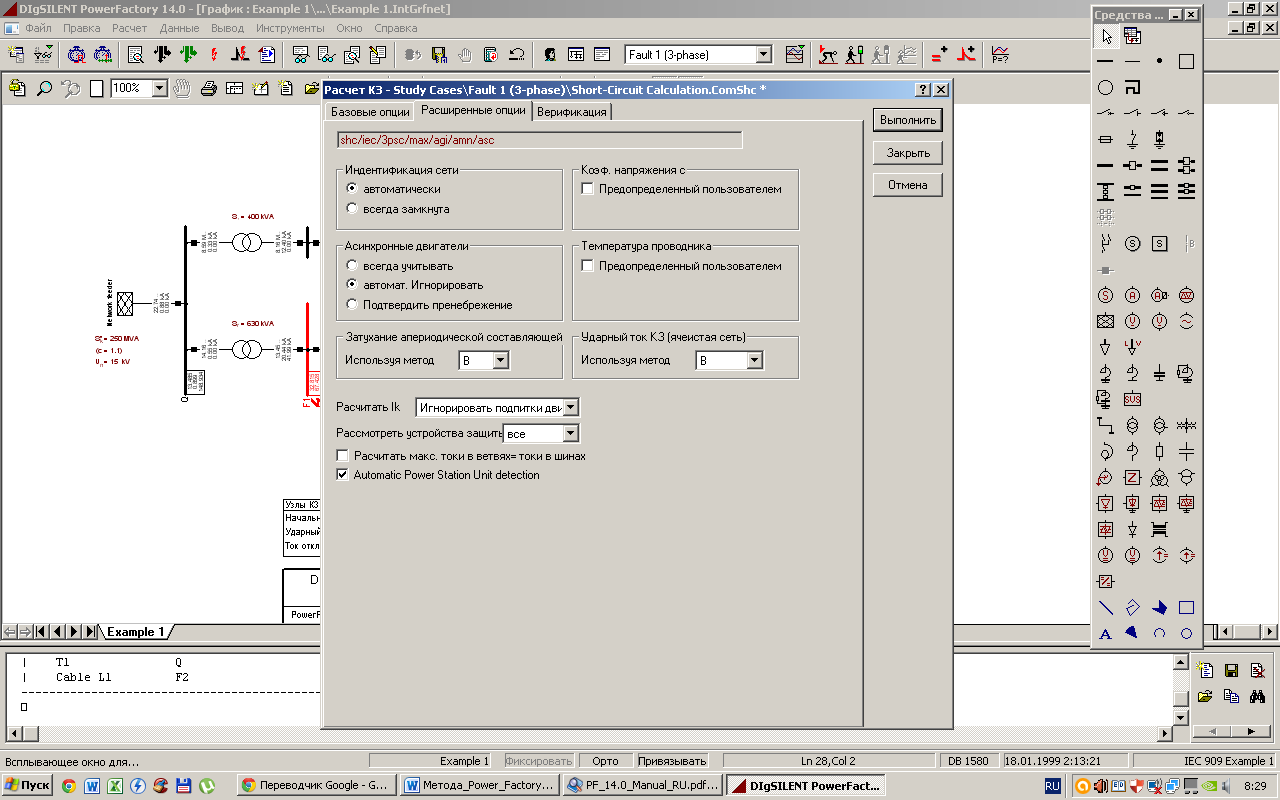
Task: Click the floppy save icon in output window
Action: click(x=1232, y=670)
